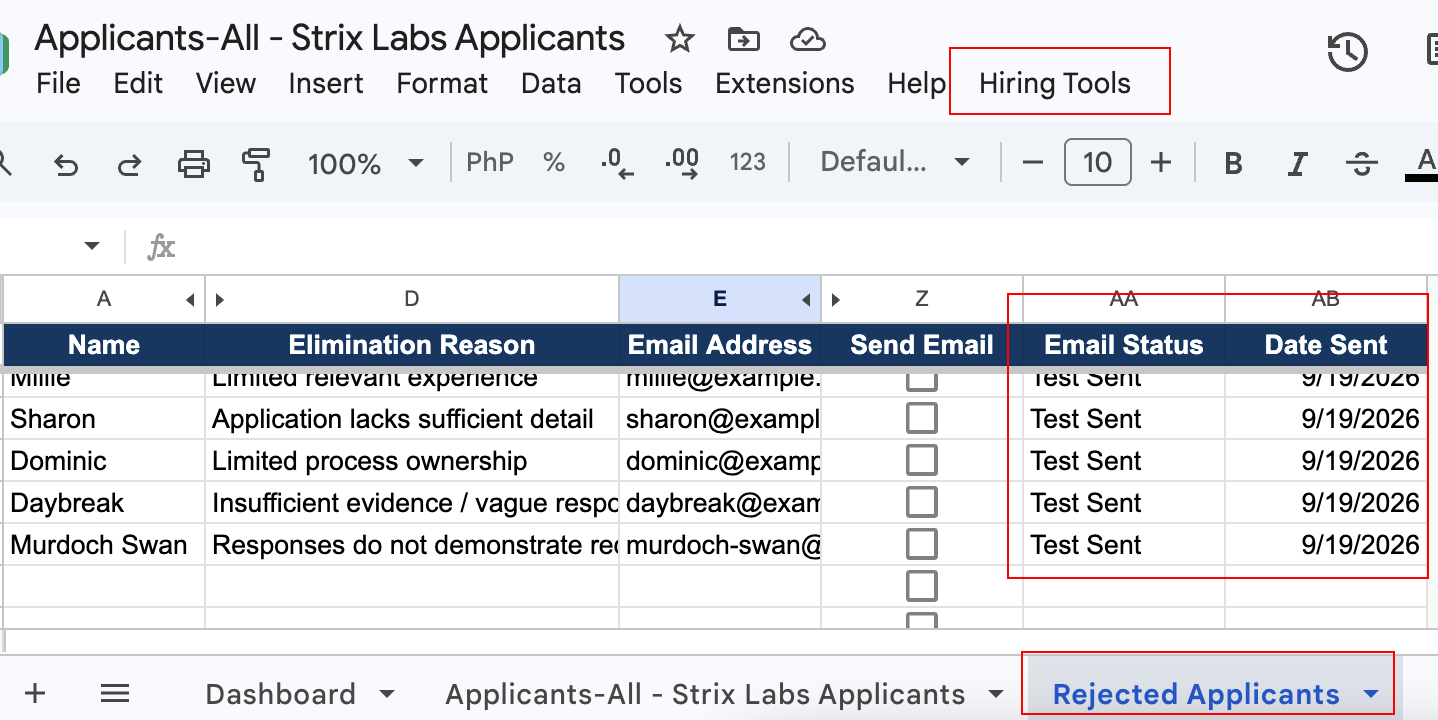
Task: Expand hidden columns before column Z
Action: coord(836,299)
